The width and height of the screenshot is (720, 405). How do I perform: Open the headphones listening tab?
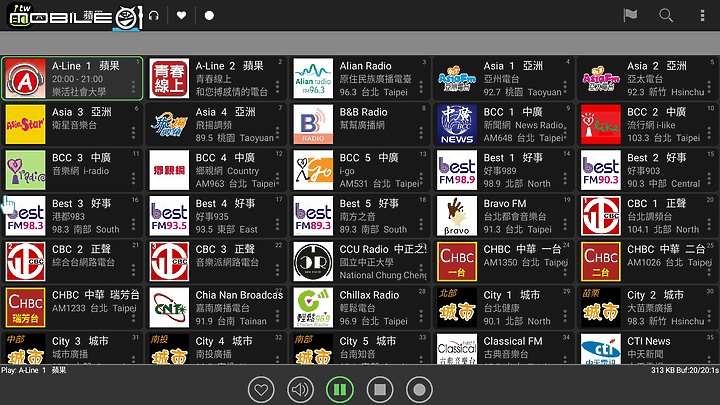[x=154, y=16]
